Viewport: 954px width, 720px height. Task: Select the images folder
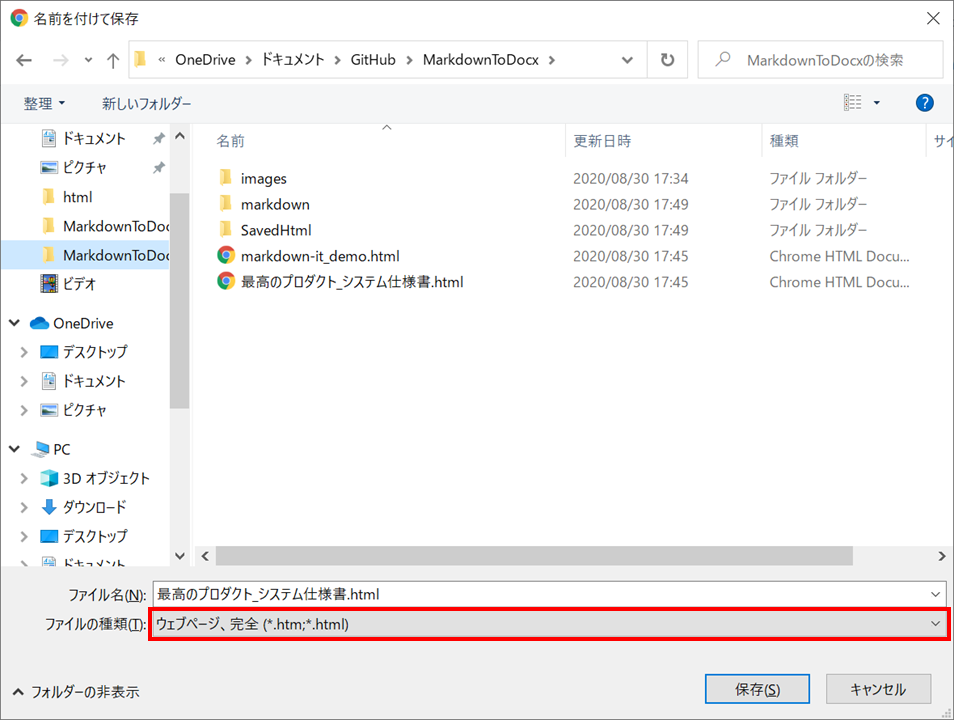[263, 178]
